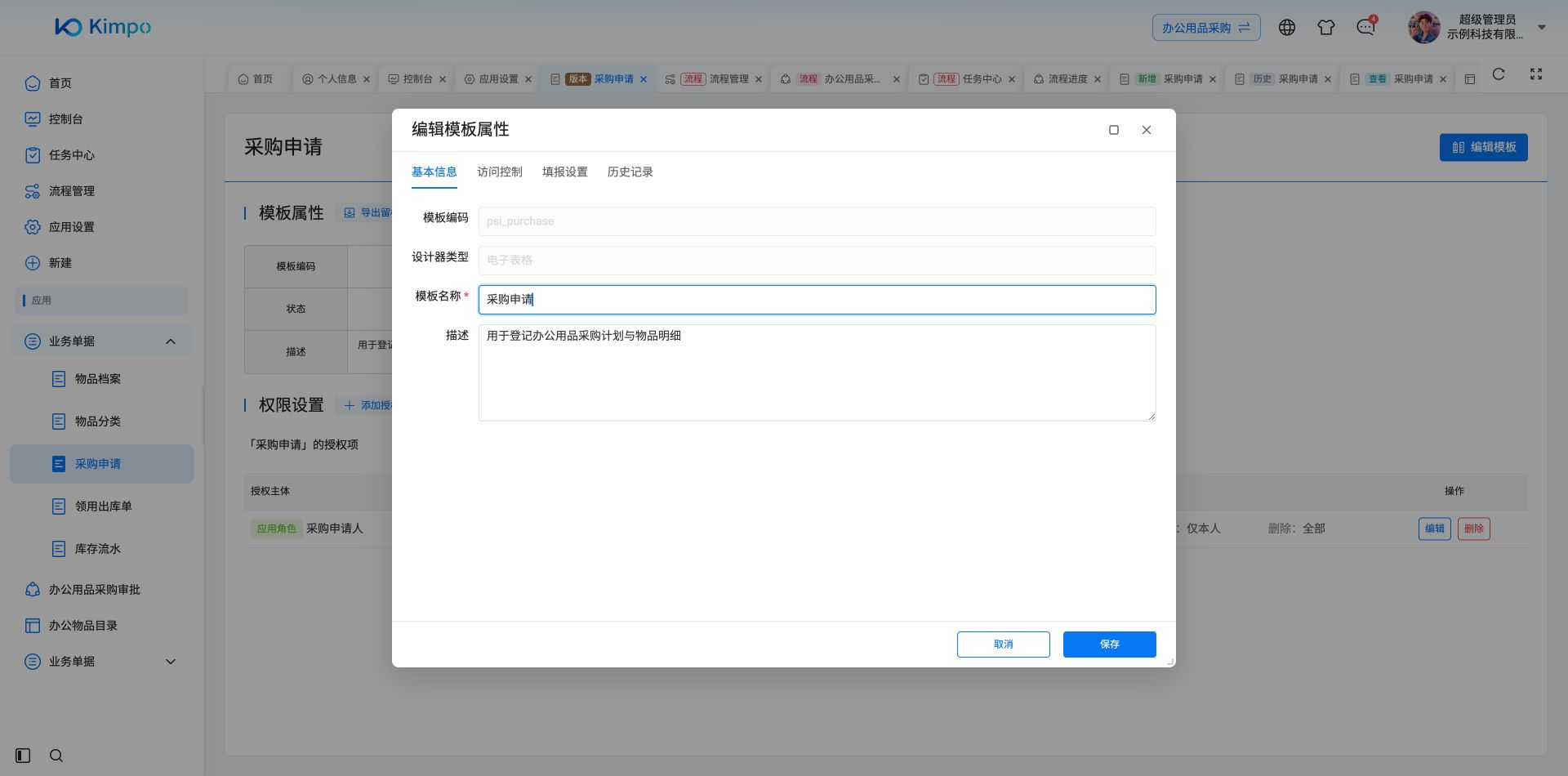Open 编辑模板 button on the page
The height and width of the screenshot is (776, 1568).
(x=1484, y=148)
